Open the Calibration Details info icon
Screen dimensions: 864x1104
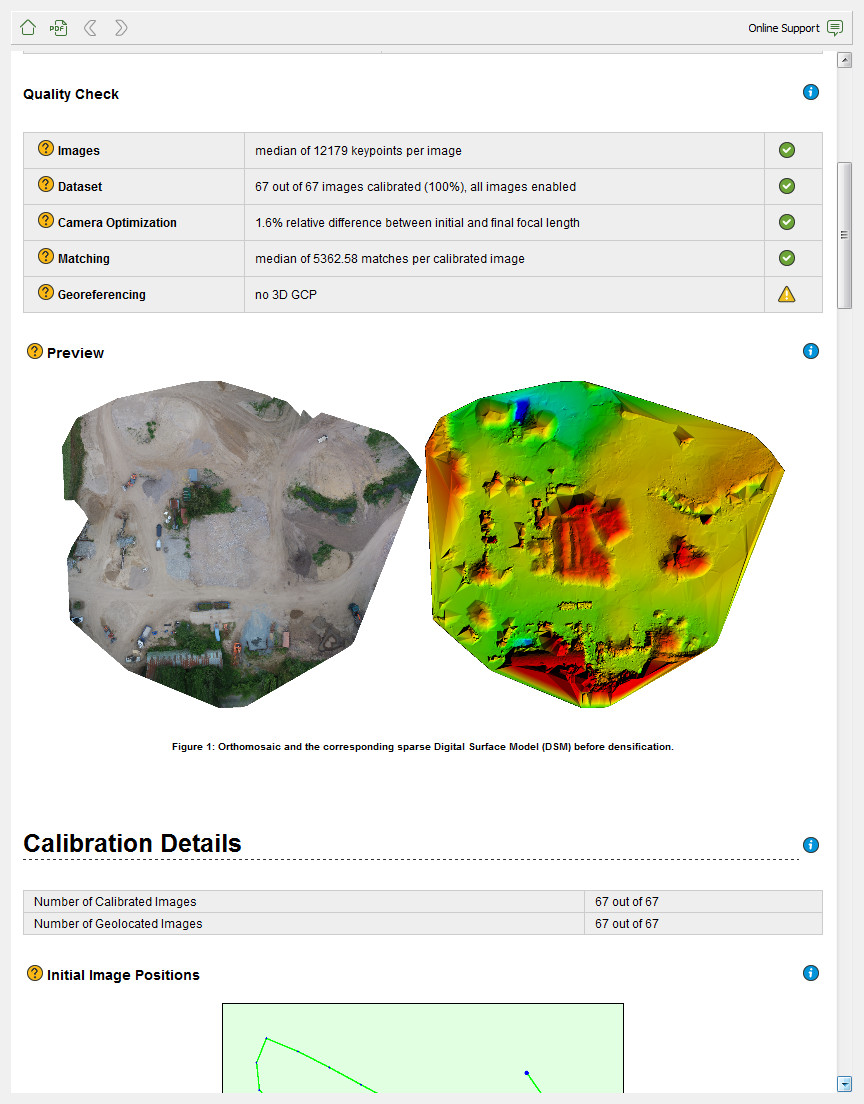tap(811, 845)
